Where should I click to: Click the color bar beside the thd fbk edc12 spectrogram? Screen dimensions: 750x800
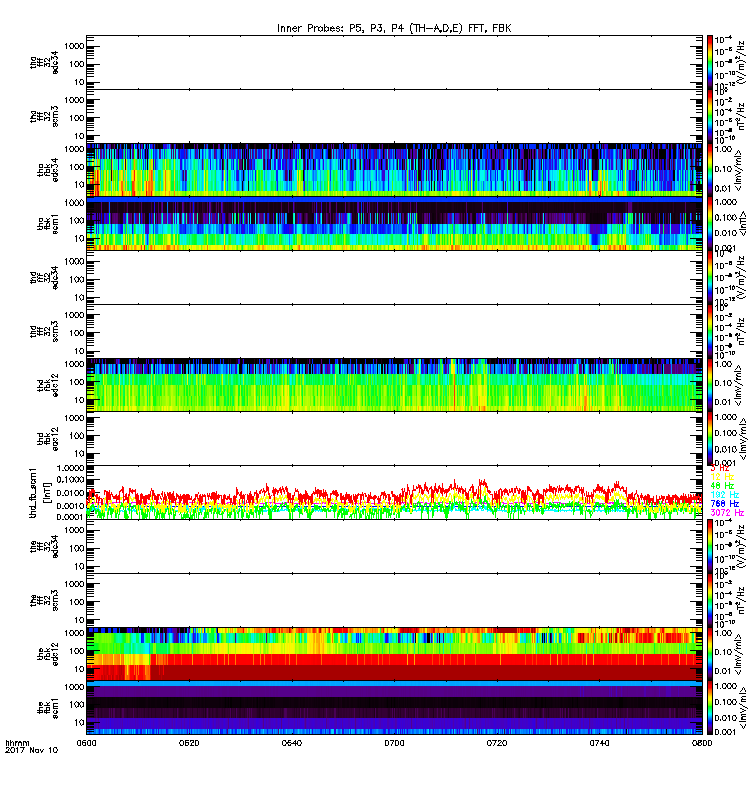(x=710, y=385)
